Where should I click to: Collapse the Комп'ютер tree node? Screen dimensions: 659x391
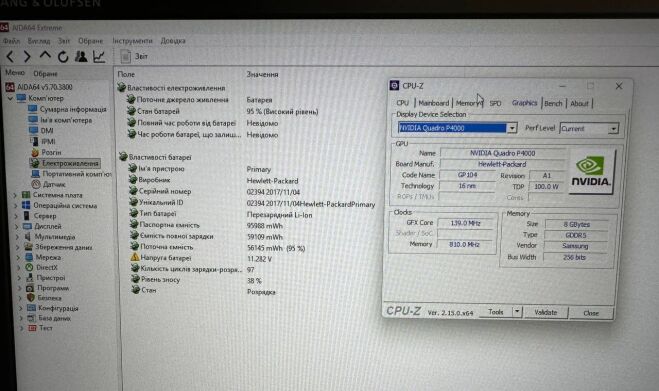10,98
